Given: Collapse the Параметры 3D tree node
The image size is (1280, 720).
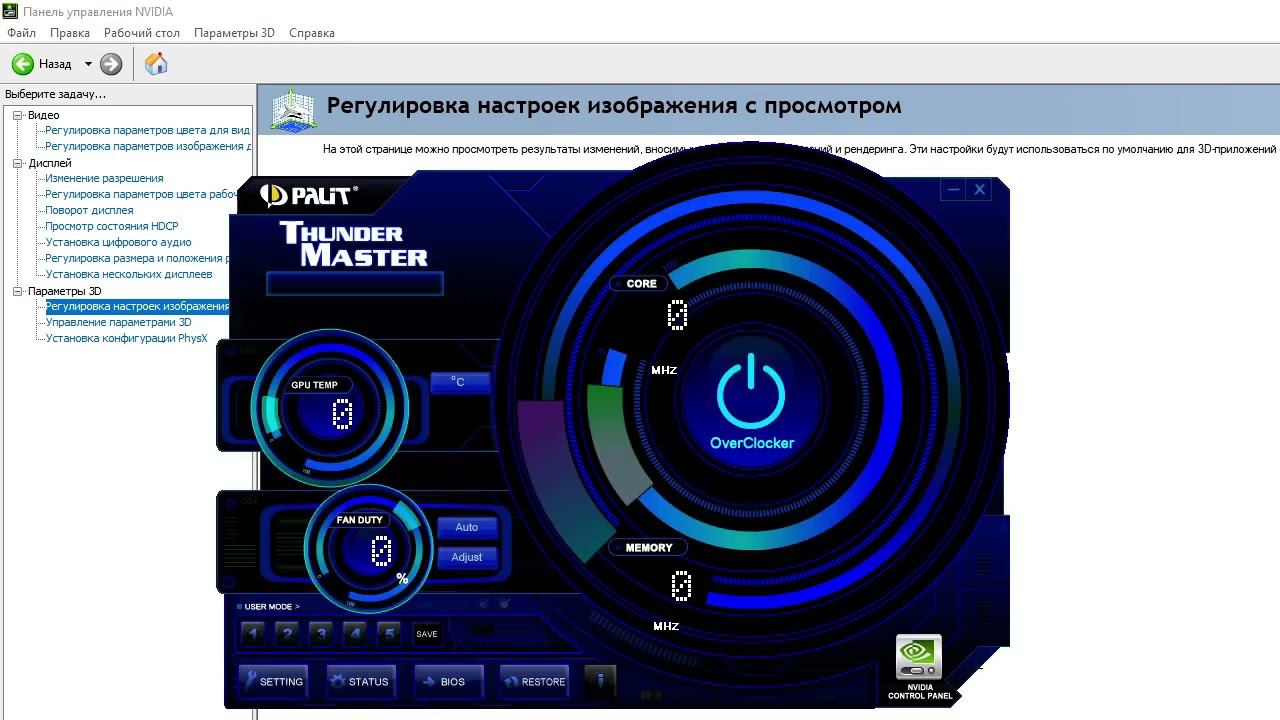Looking at the screenshot, I should pyautogui.click(x=18, y=291).
